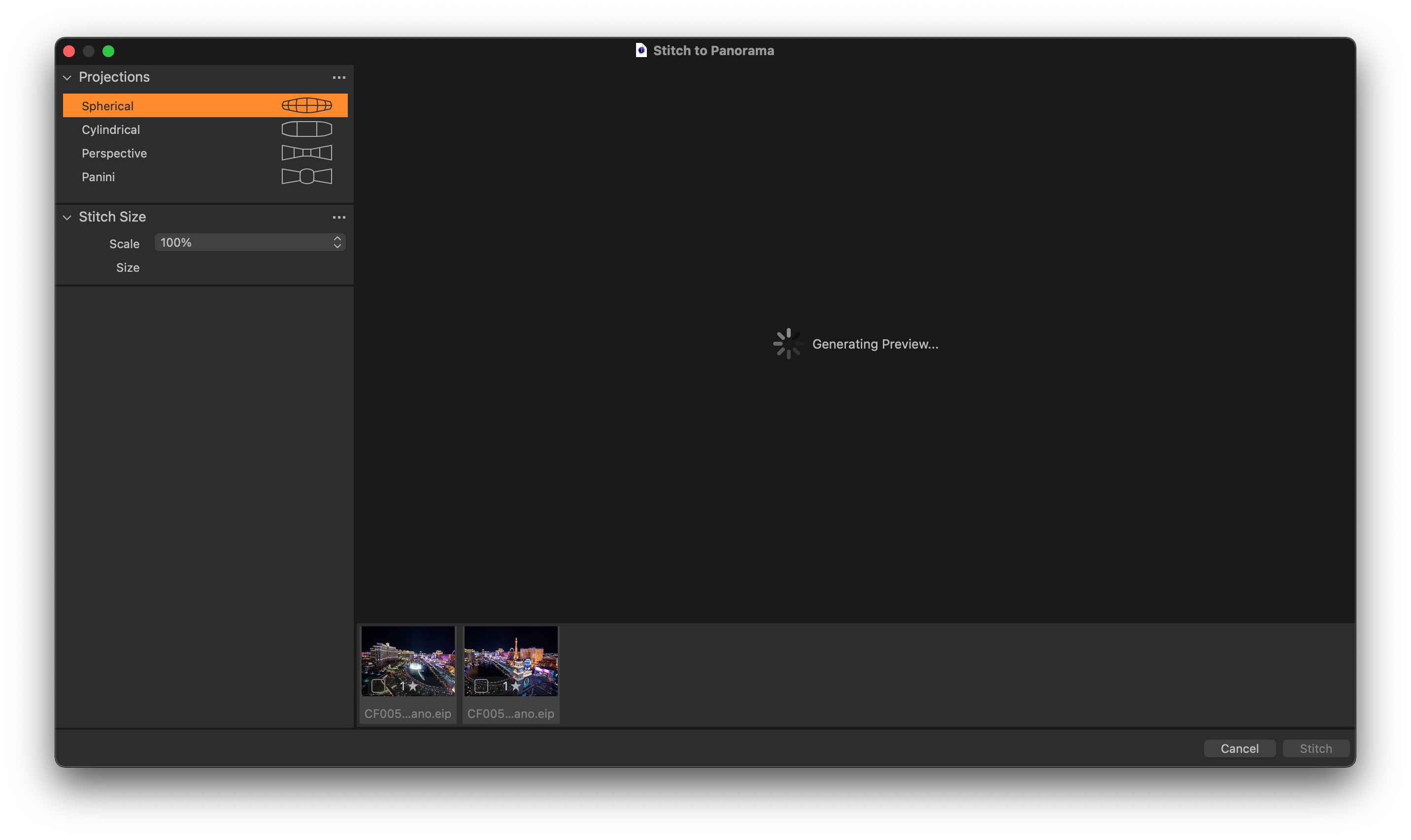Click the Perspective projection shape icon
Screen dimensions: 1411x840
307,153
